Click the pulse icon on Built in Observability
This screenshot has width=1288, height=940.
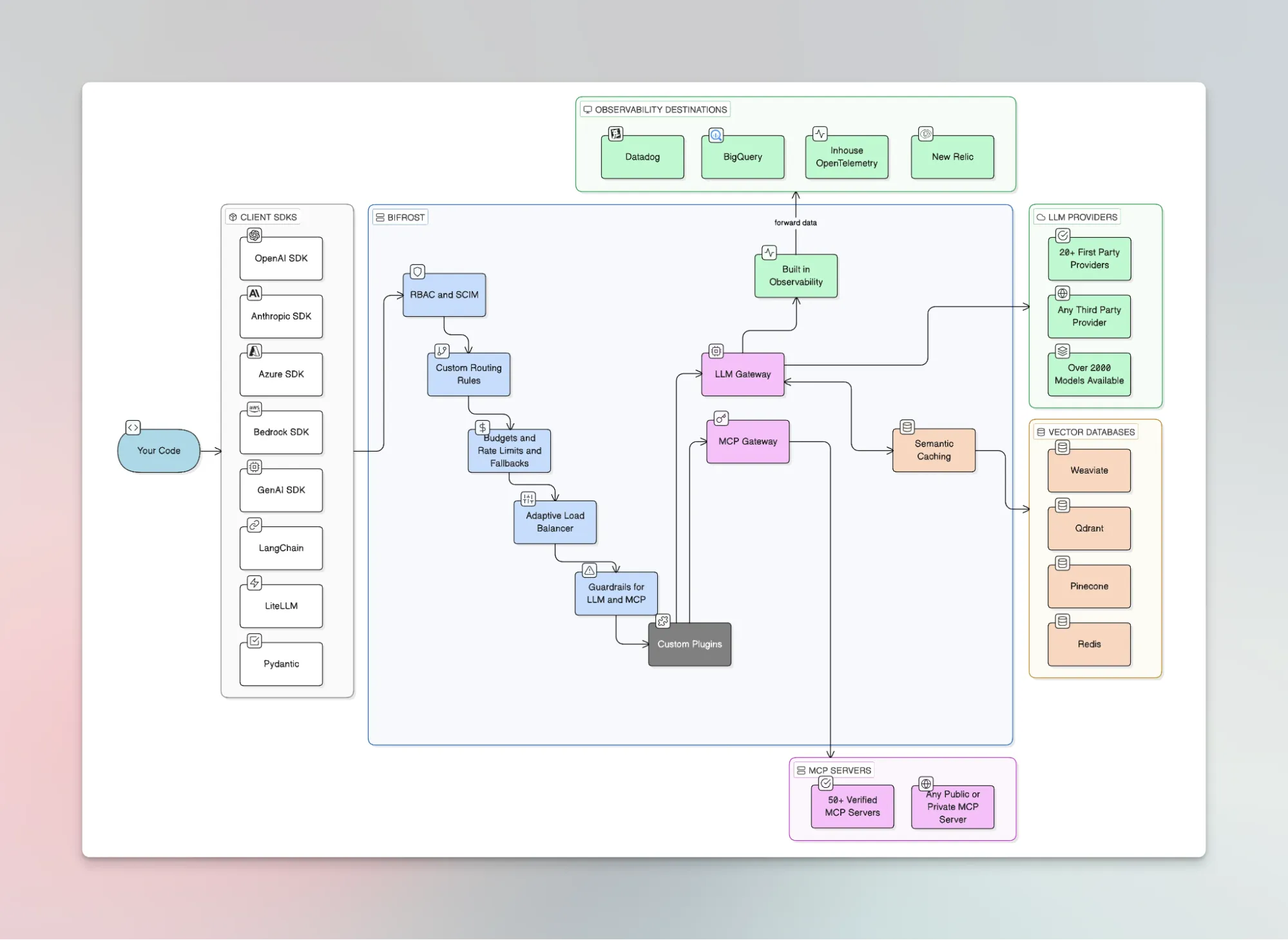[769, 253]
